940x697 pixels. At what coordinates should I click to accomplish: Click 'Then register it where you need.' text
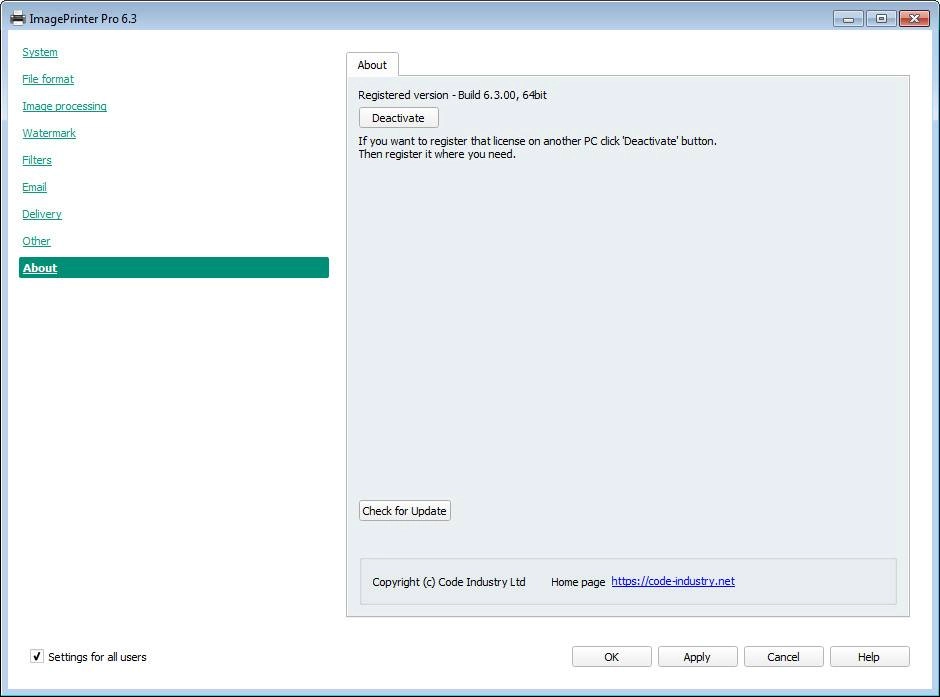[x=437, y=154]
